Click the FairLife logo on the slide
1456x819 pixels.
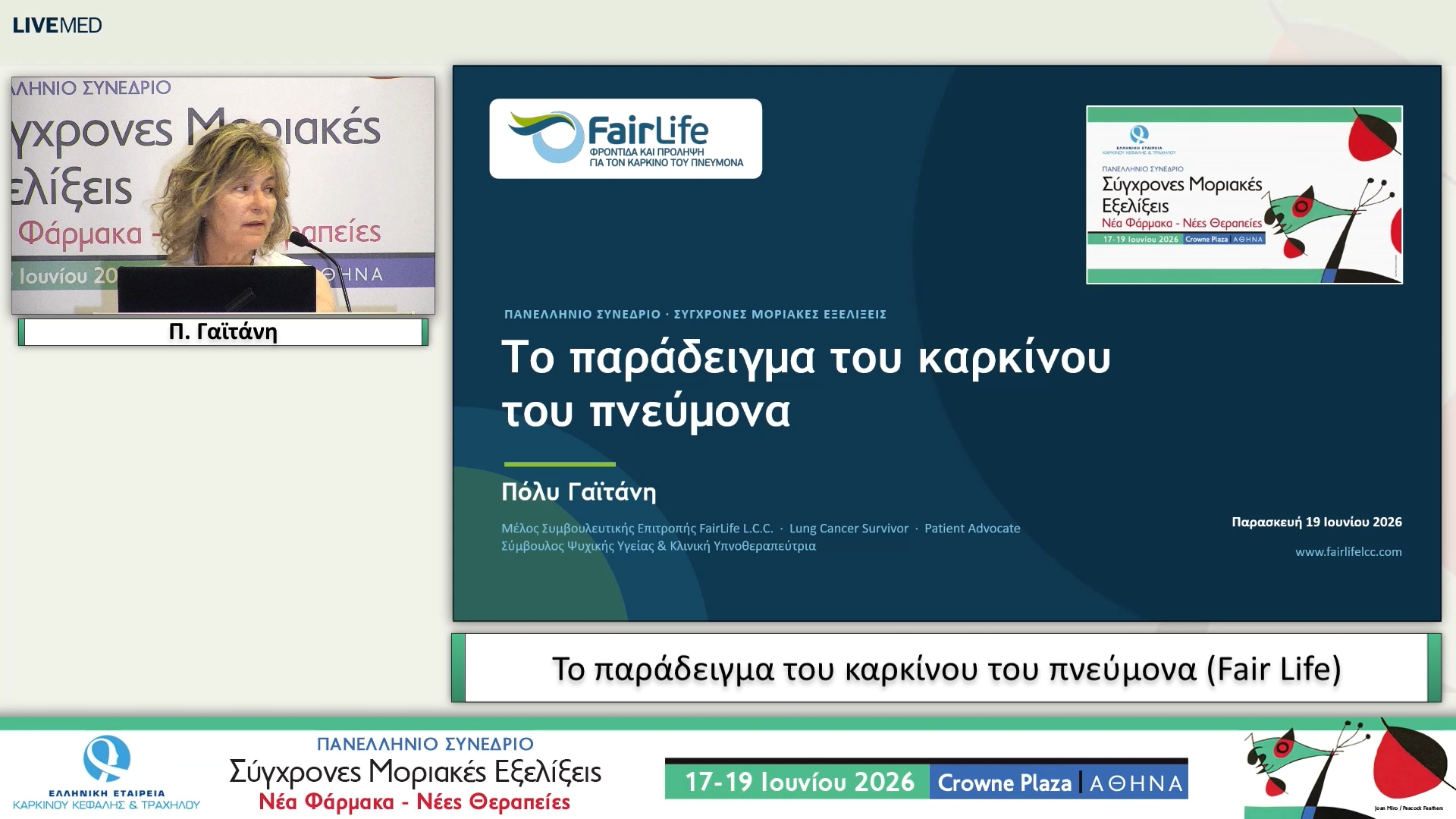(x=626, y=139)
